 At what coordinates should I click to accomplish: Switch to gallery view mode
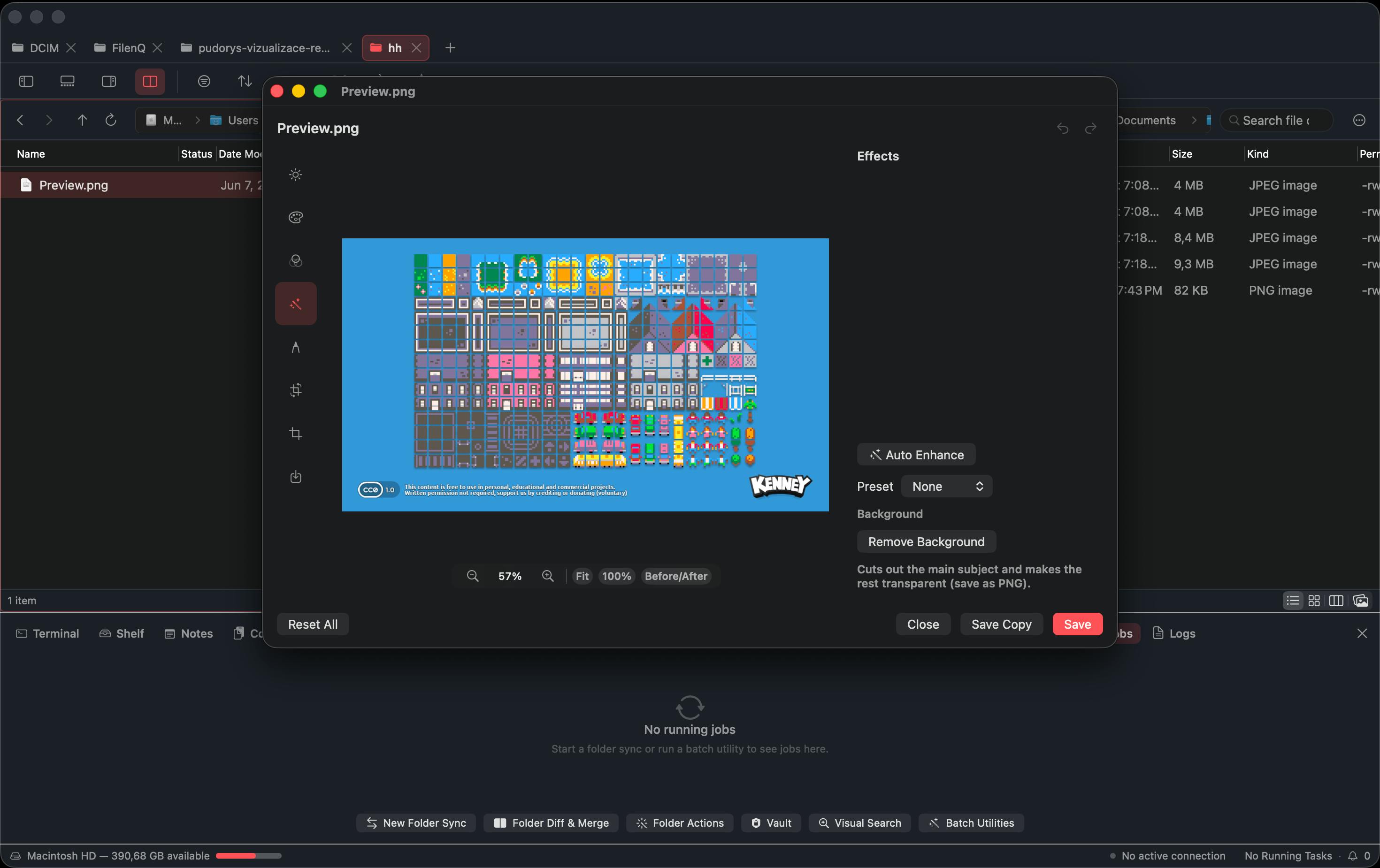click(x=1360, y=601)
